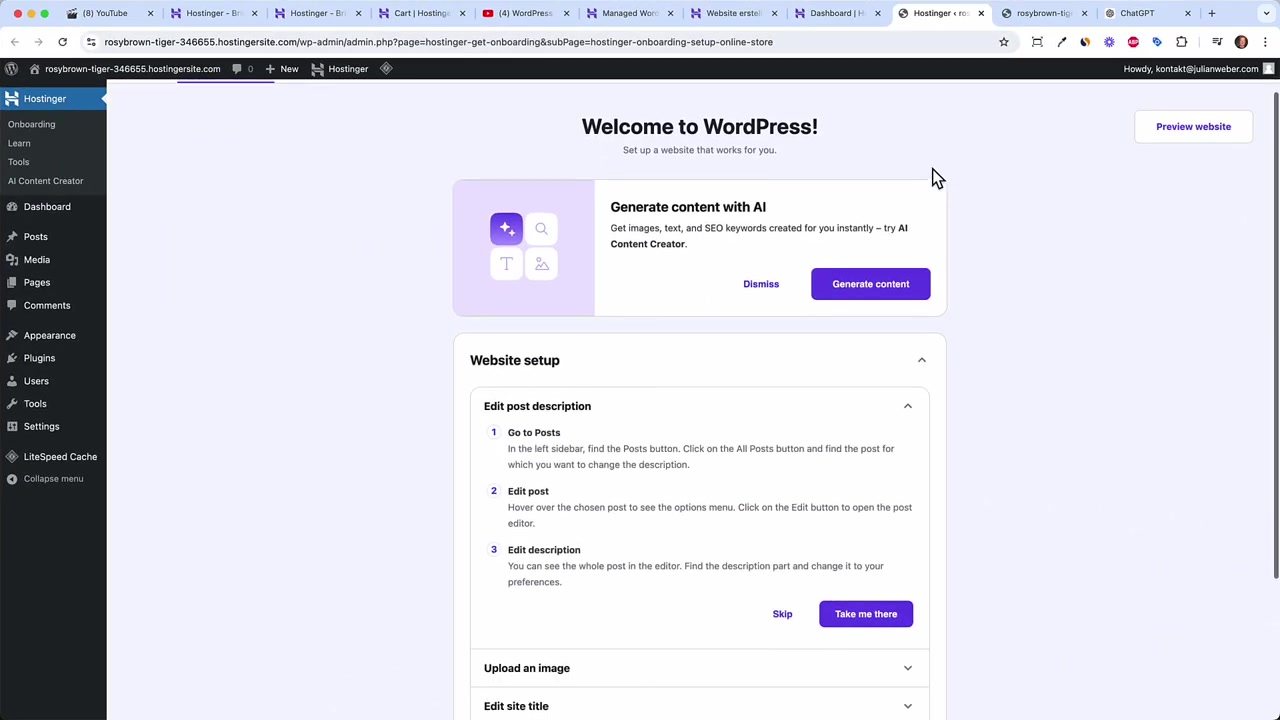Open Pages in the sidebar

coord(37,283)
